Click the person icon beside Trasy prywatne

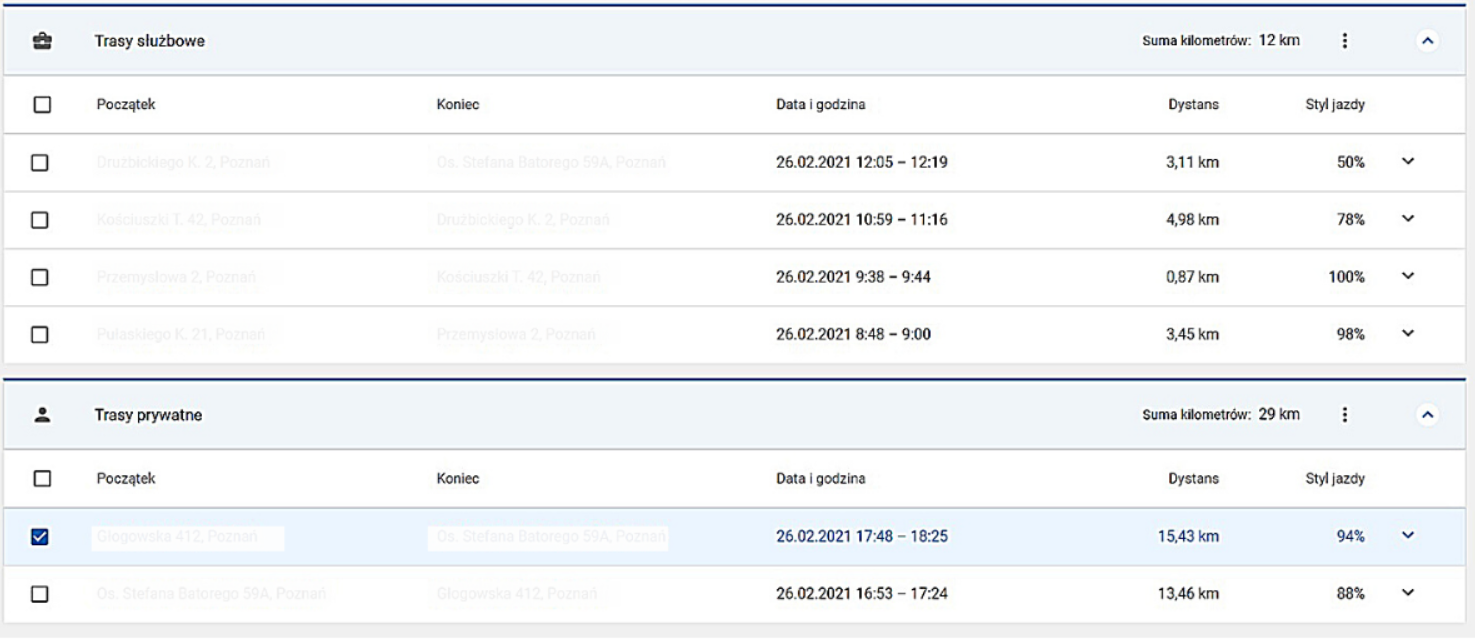[42, 415]
